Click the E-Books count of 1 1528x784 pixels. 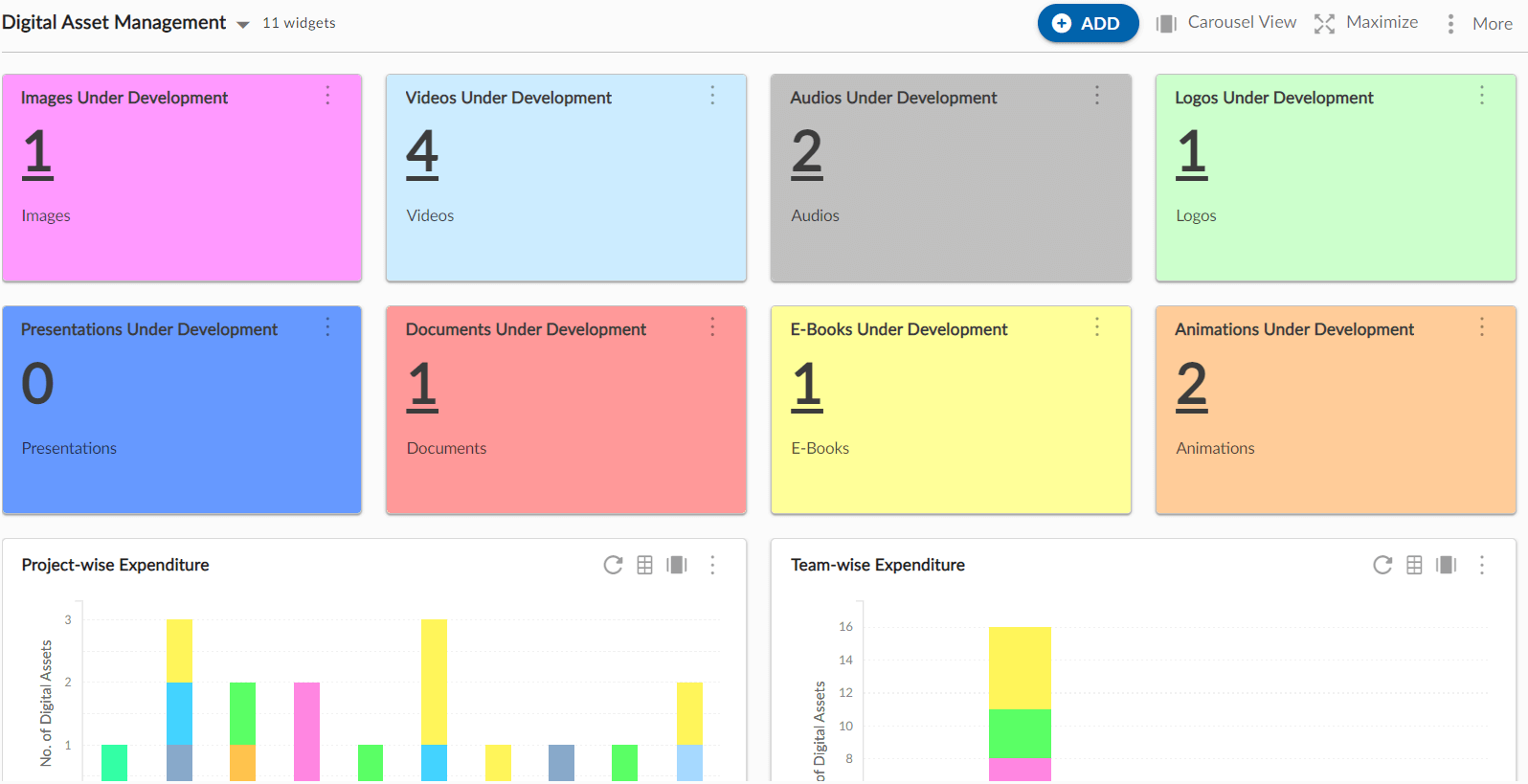807,385
